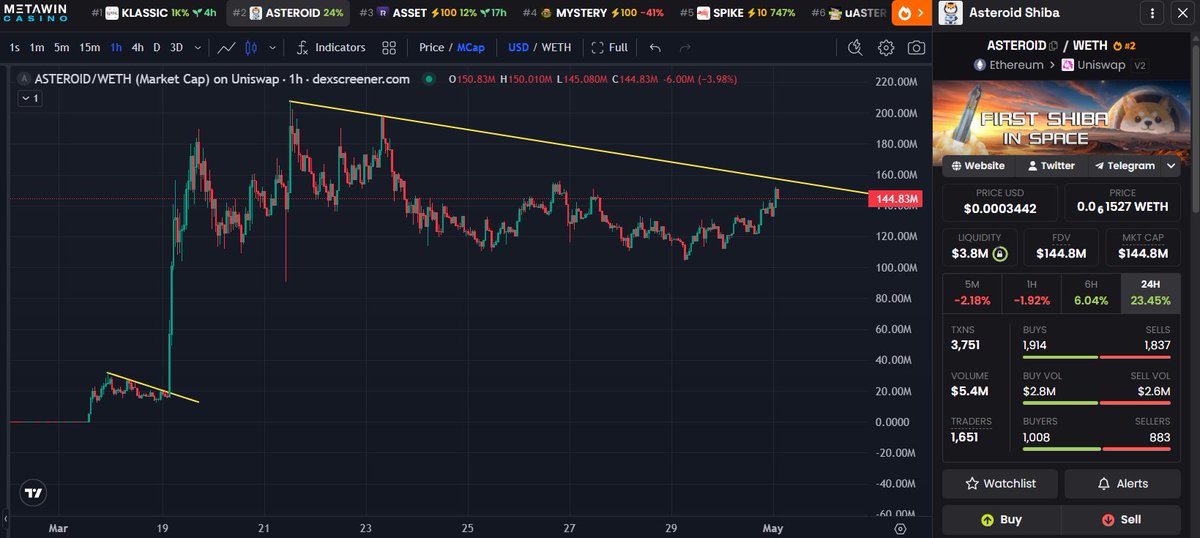Open the MetaWin Casino logo link
Viewport: 1200px width, 538px height.
(x=37, y=13)
